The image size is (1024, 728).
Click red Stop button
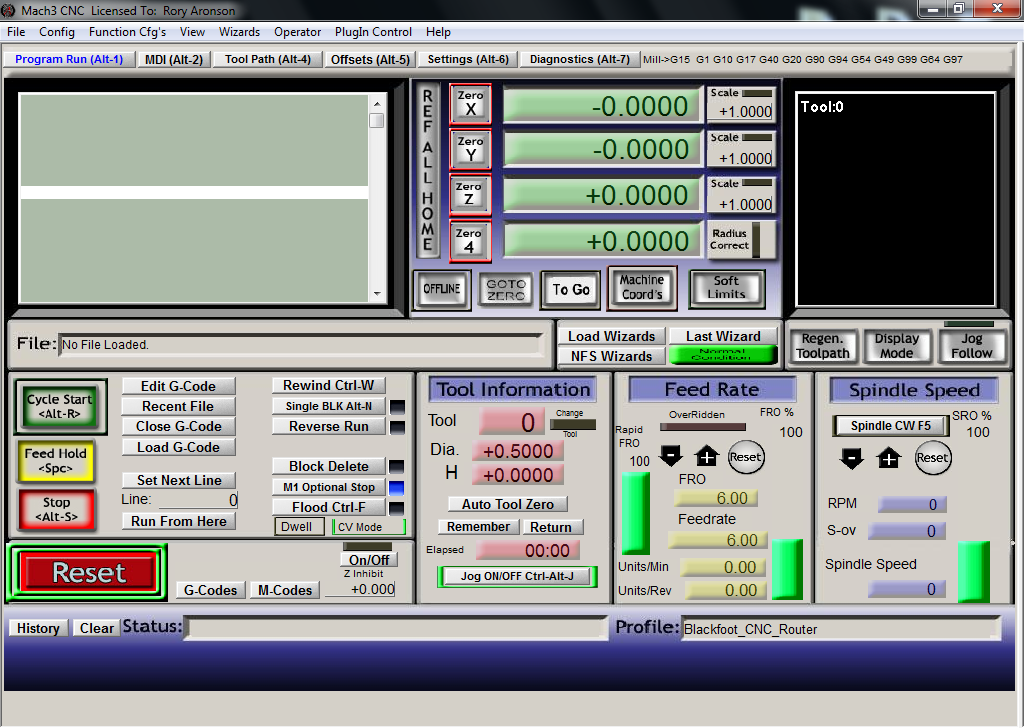tap(57, 510)
